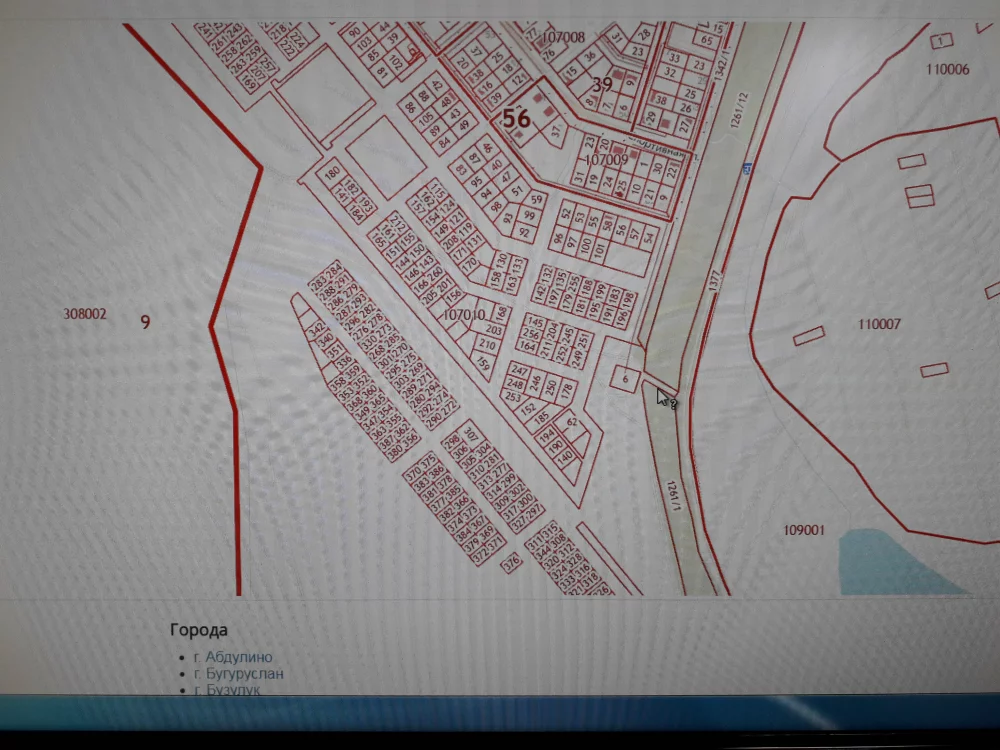The width and height of the screenshot is (1000, 750).
Task: Select parcel 210 in block 107010
Action: click(x=488, y=344)
